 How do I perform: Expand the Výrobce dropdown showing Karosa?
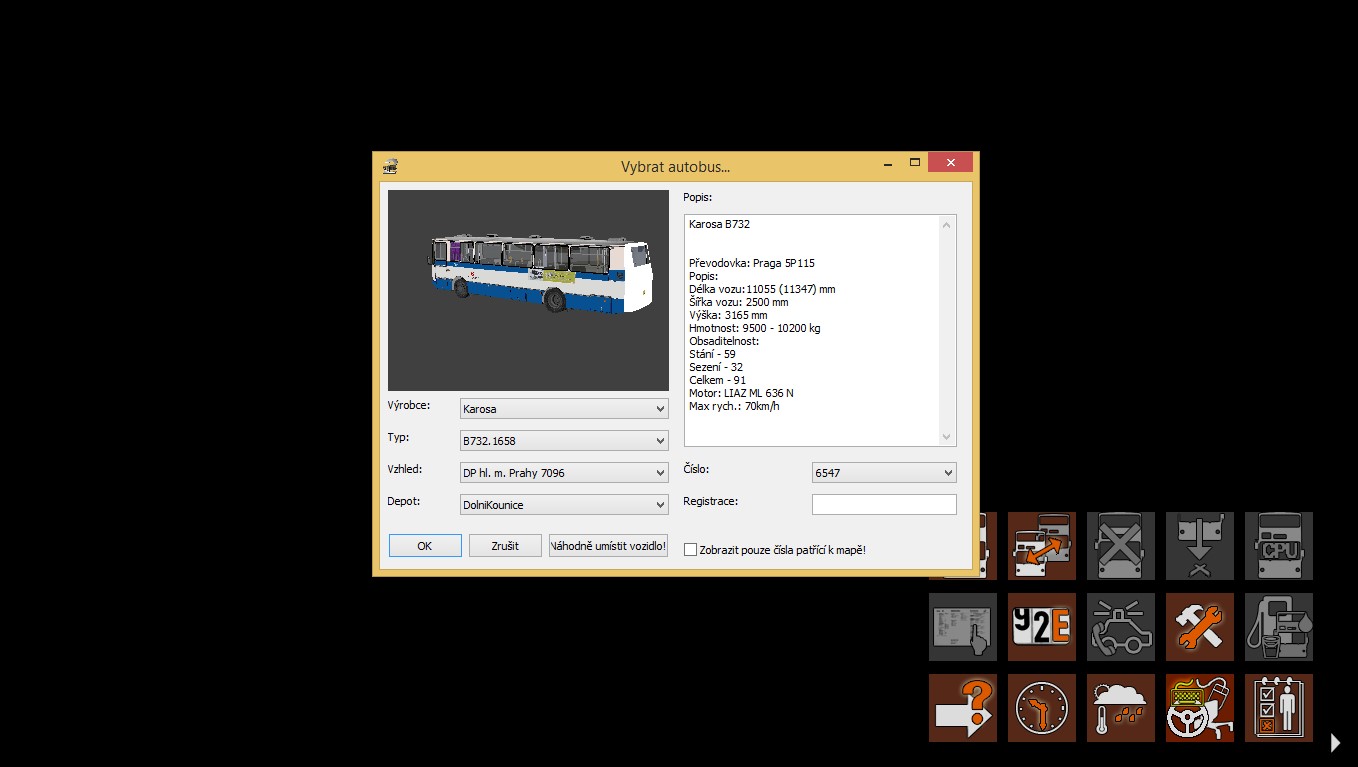pos(564,409)
